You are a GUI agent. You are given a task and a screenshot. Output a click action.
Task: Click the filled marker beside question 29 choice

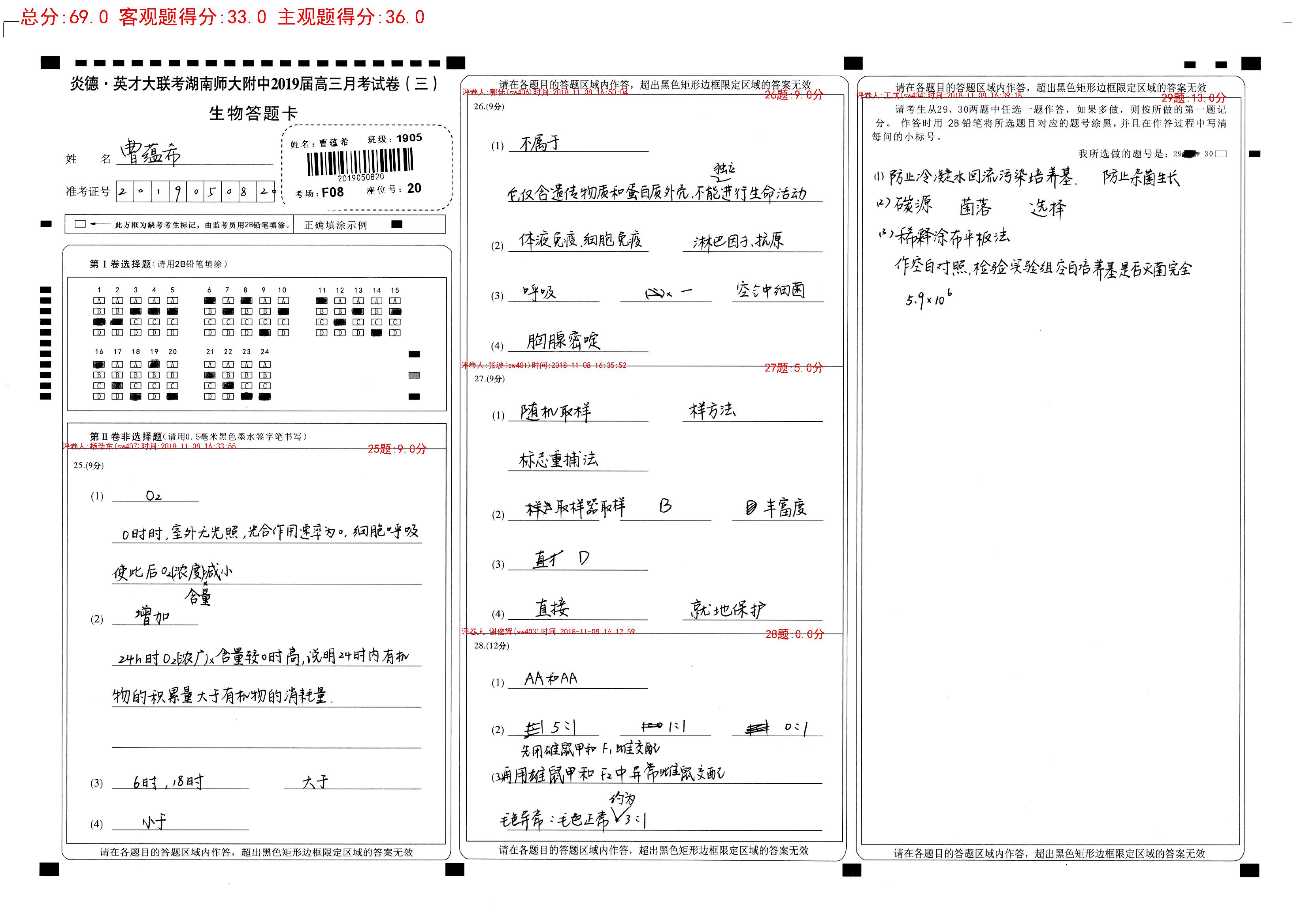tap(1190, 154)
